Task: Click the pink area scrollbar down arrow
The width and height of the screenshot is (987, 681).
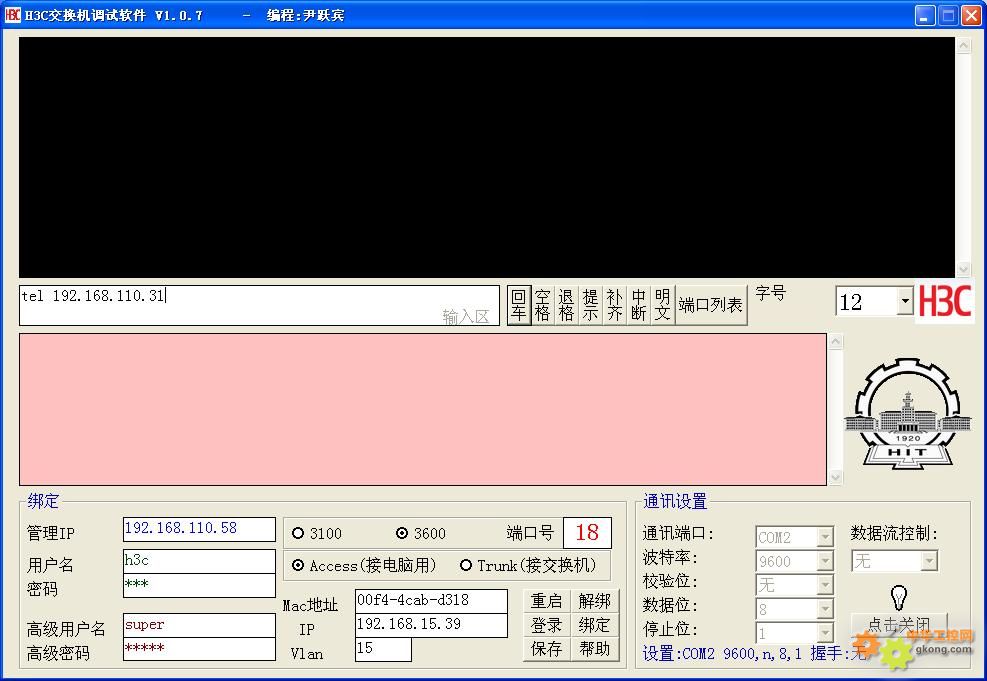Action: coord(835,477)
